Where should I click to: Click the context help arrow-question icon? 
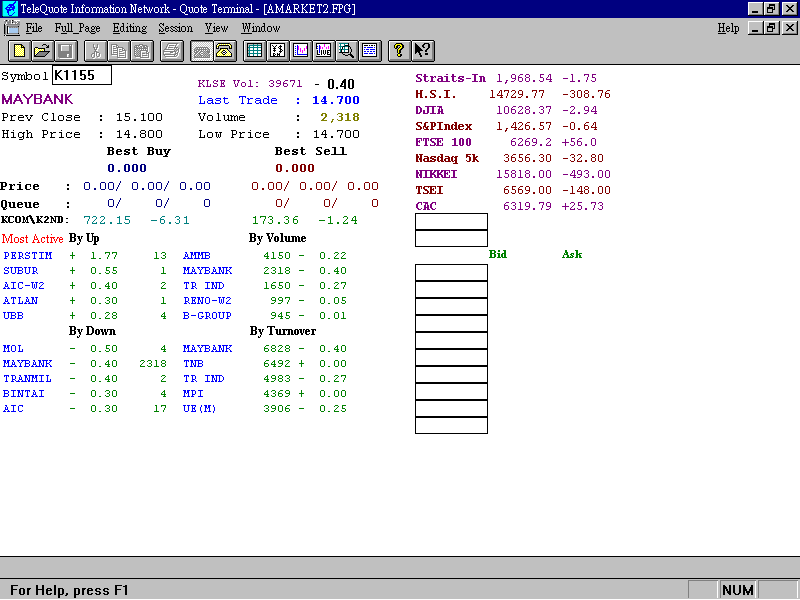tap(422, 51)
